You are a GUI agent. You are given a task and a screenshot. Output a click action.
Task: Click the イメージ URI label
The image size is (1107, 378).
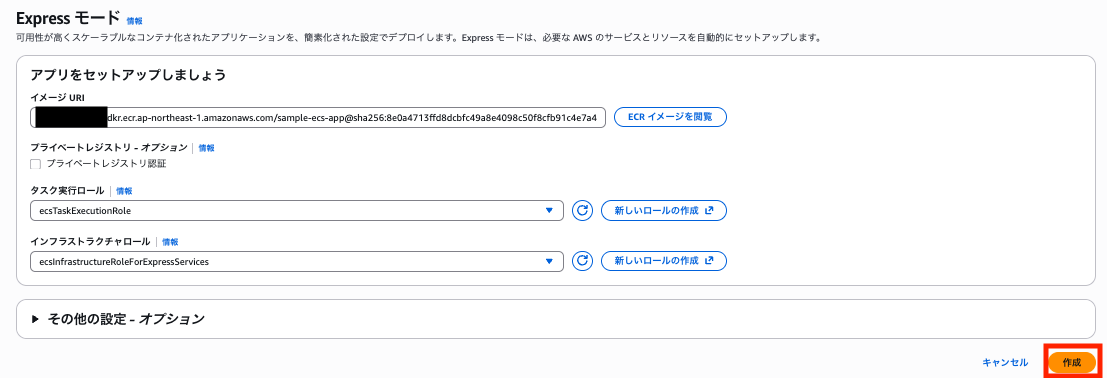tap(58, 98)
